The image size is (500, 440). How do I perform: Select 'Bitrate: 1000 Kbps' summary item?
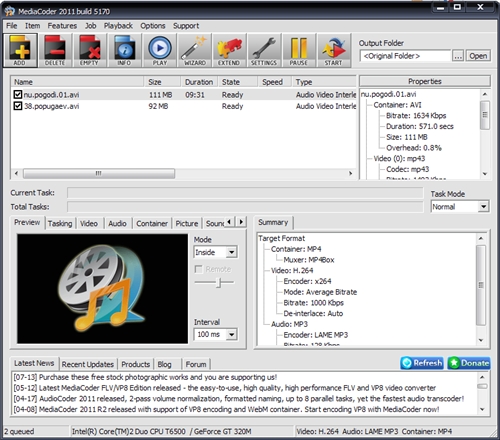coord(313,303)
